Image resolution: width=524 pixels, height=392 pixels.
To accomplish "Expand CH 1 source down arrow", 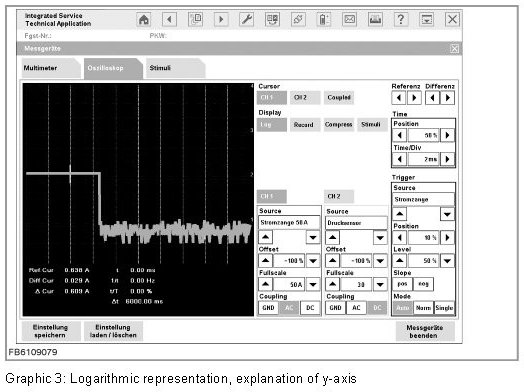I will click(313, 237).
